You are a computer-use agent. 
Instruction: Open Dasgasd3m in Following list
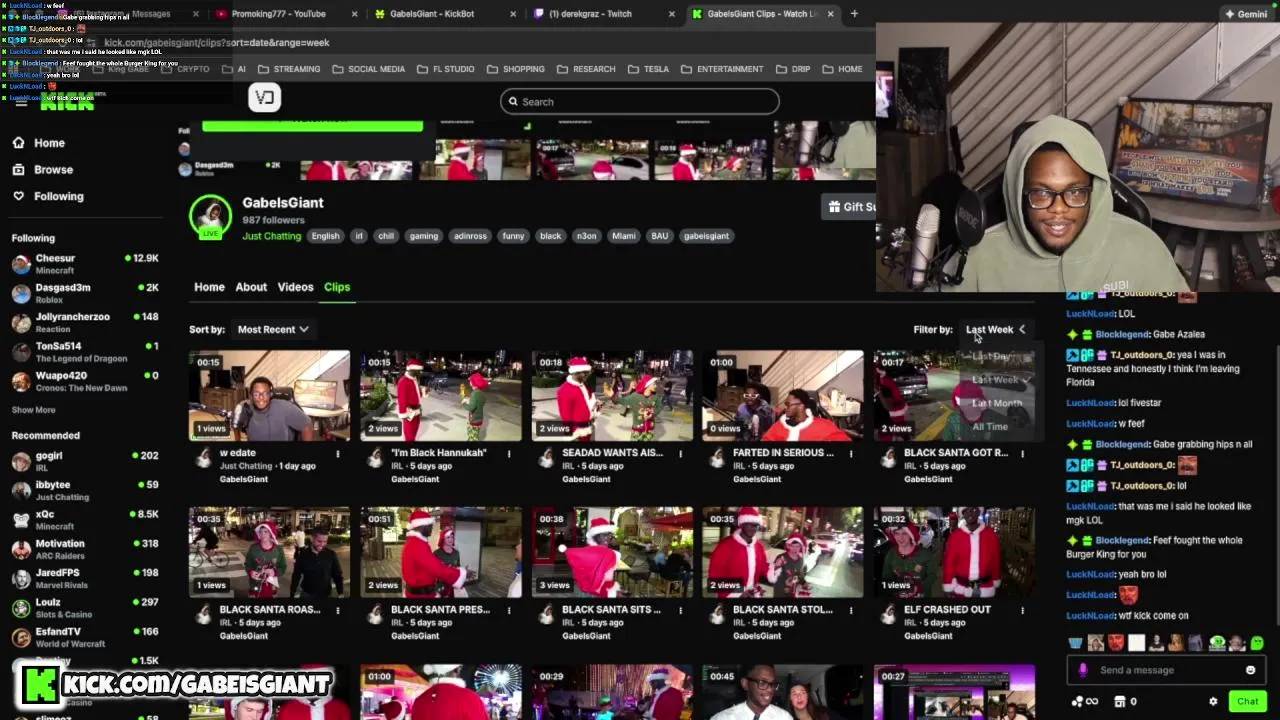(x=85, y=293)
